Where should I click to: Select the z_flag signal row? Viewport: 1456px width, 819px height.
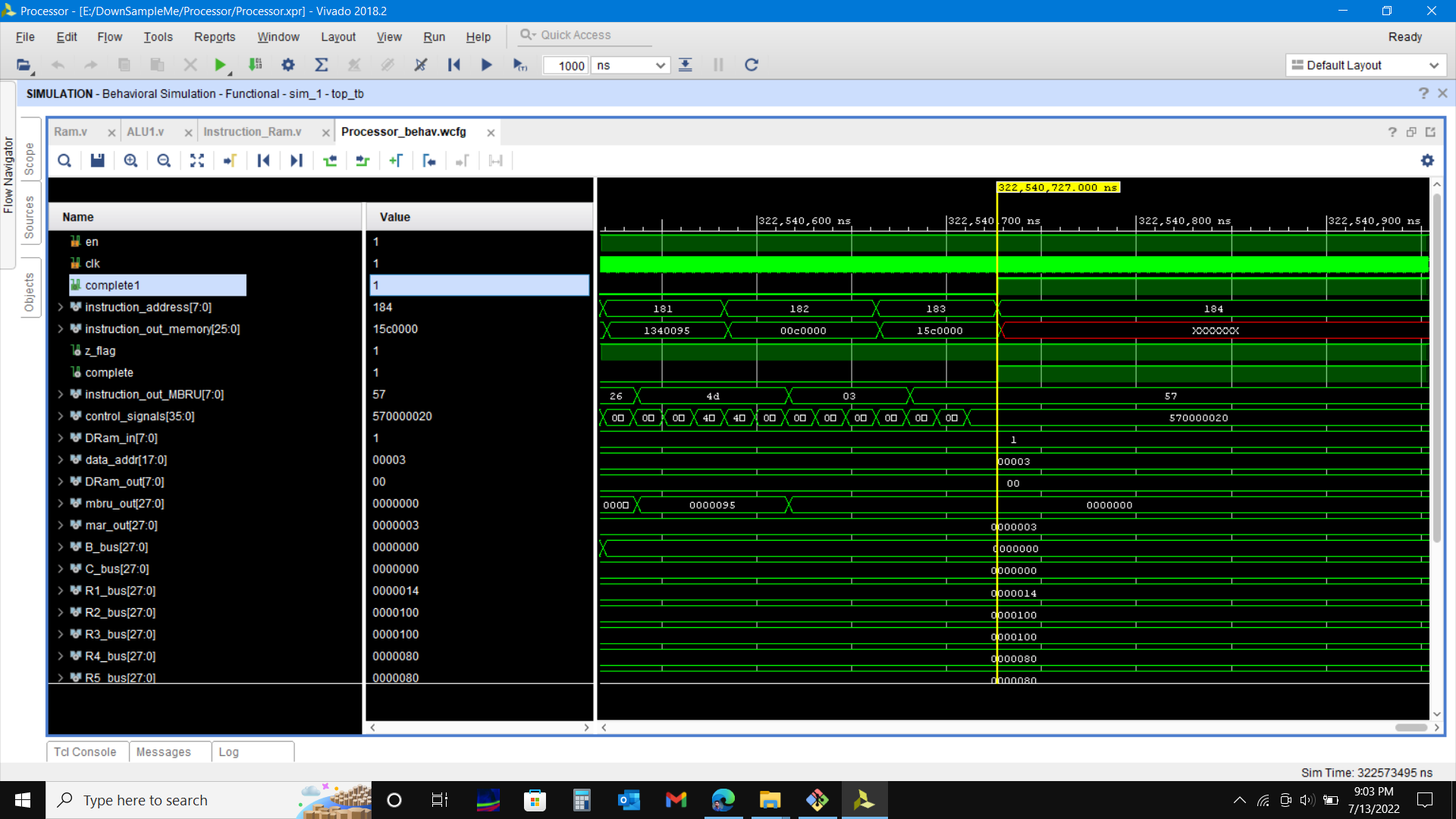[100, 350]
